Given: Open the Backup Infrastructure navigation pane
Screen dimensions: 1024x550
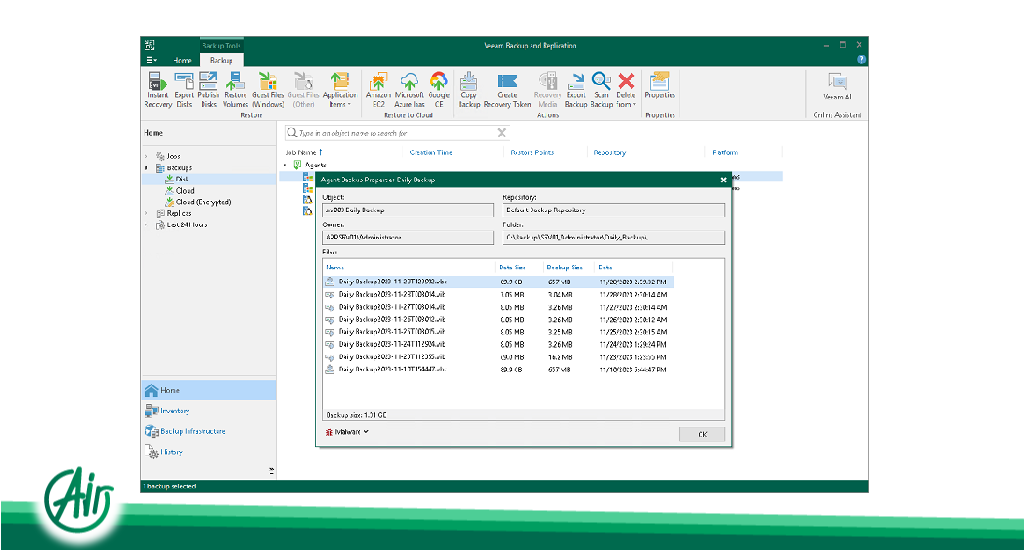Looking at the screenshot, I should coord(209,431).
